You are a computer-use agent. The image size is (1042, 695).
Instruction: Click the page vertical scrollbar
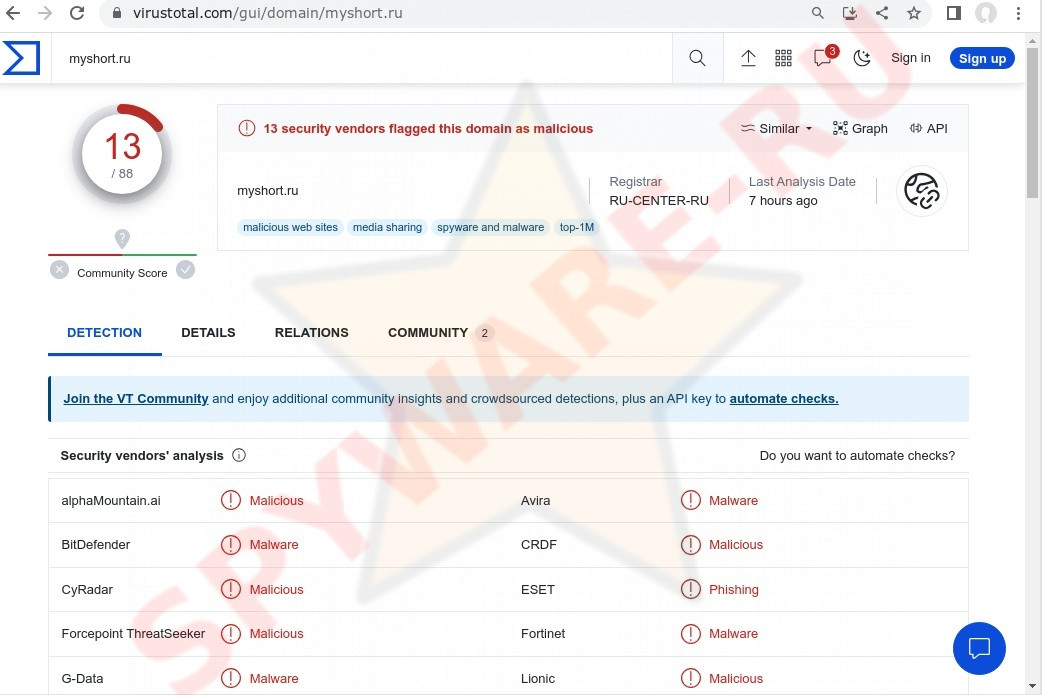(x=1032, y=122)
